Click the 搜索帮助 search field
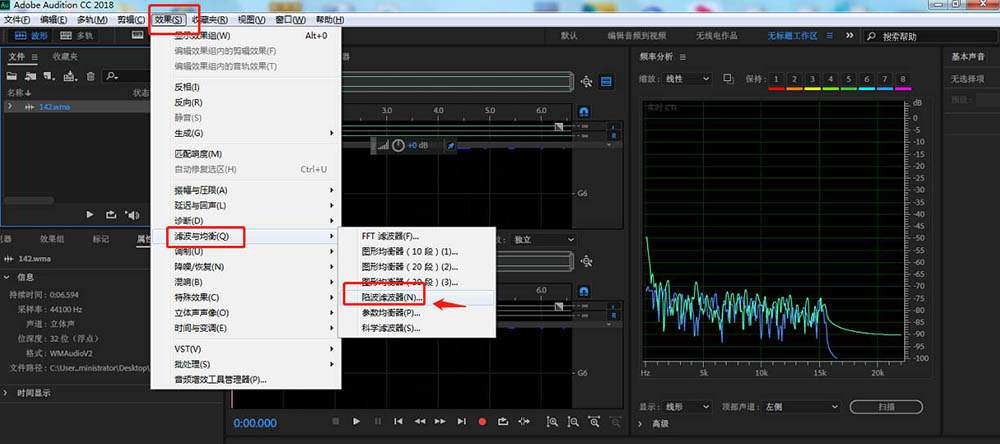Screen dimensions: 1000x444 [929, 37]
